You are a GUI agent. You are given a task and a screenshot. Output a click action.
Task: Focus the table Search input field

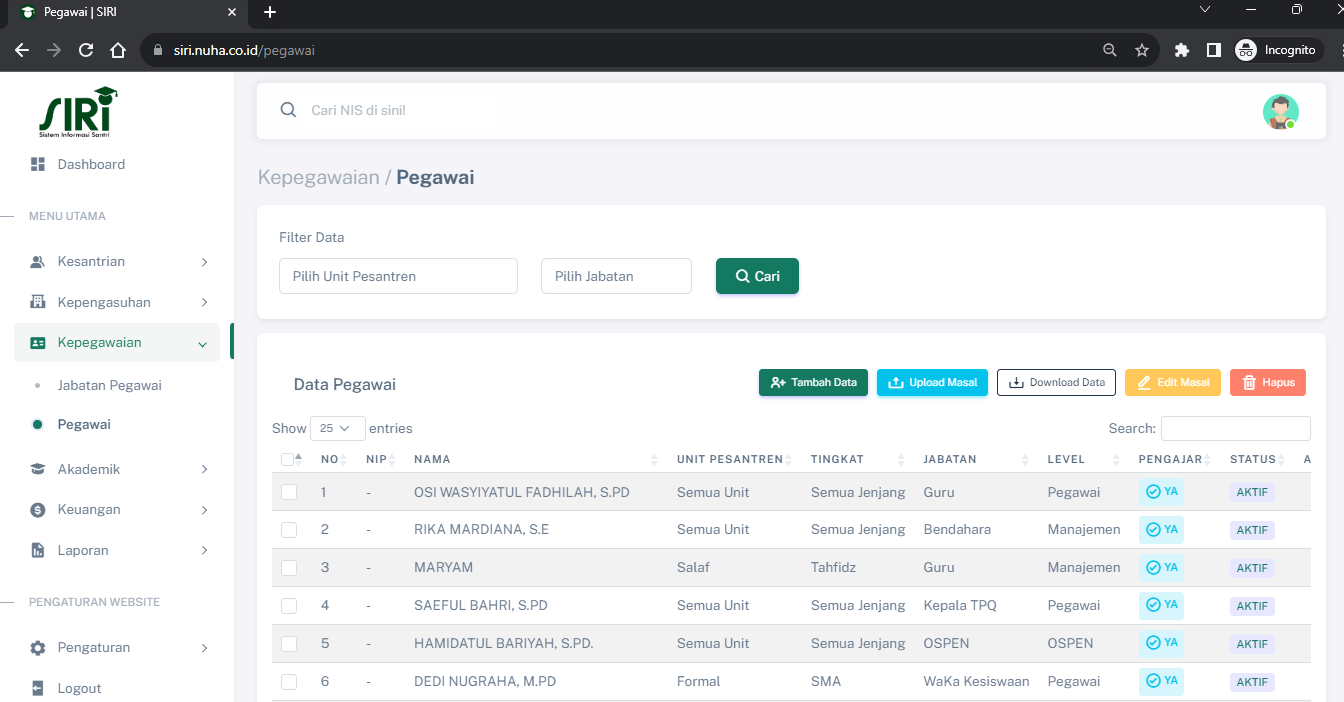point(1235,428)
